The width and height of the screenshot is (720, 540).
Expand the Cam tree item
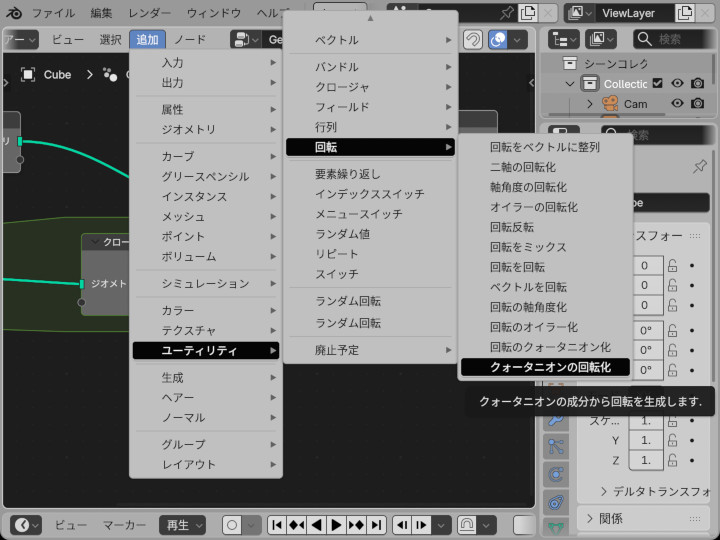click(589, 104)
